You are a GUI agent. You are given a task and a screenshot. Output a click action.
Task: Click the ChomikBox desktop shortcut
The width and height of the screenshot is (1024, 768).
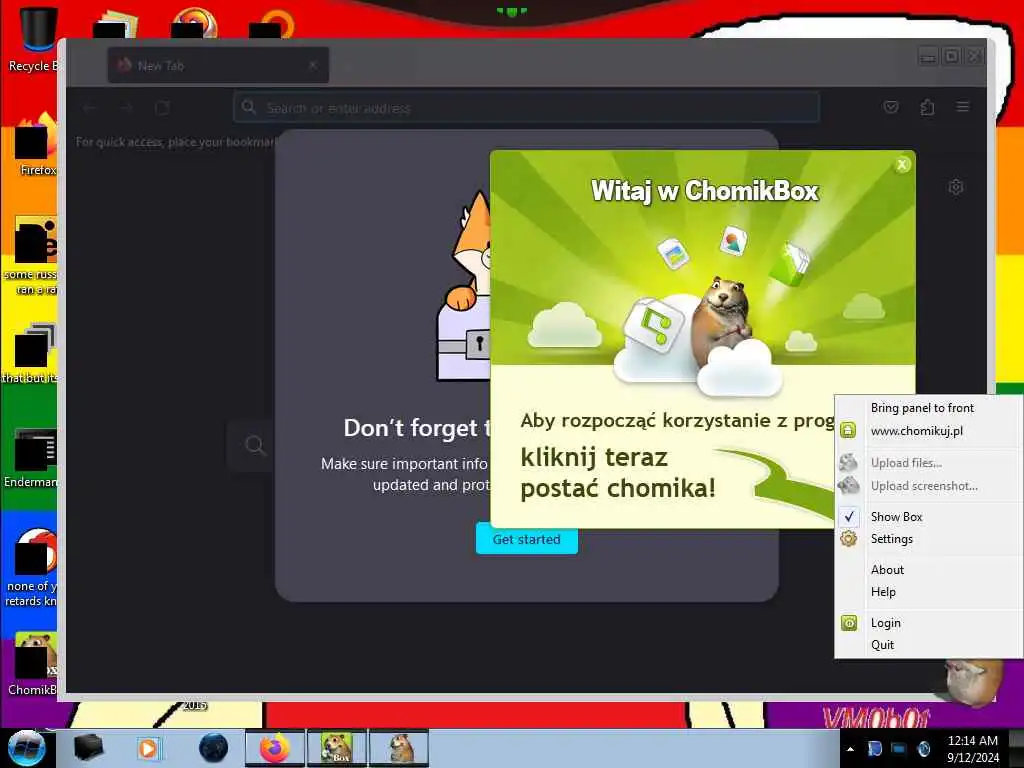[x=33, y=664]
